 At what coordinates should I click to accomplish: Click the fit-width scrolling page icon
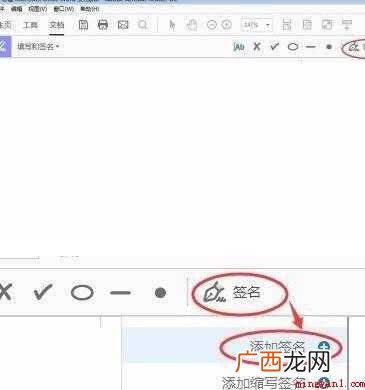coord(287,25)
